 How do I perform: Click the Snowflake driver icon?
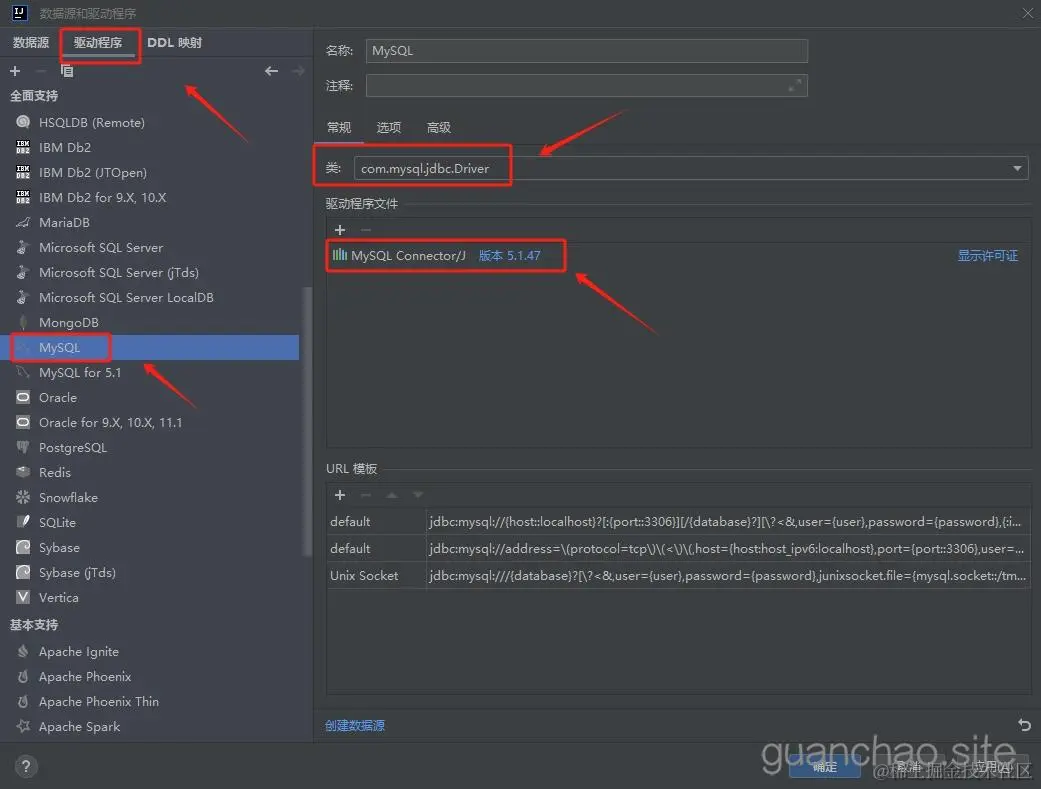(x=23, y=497)
